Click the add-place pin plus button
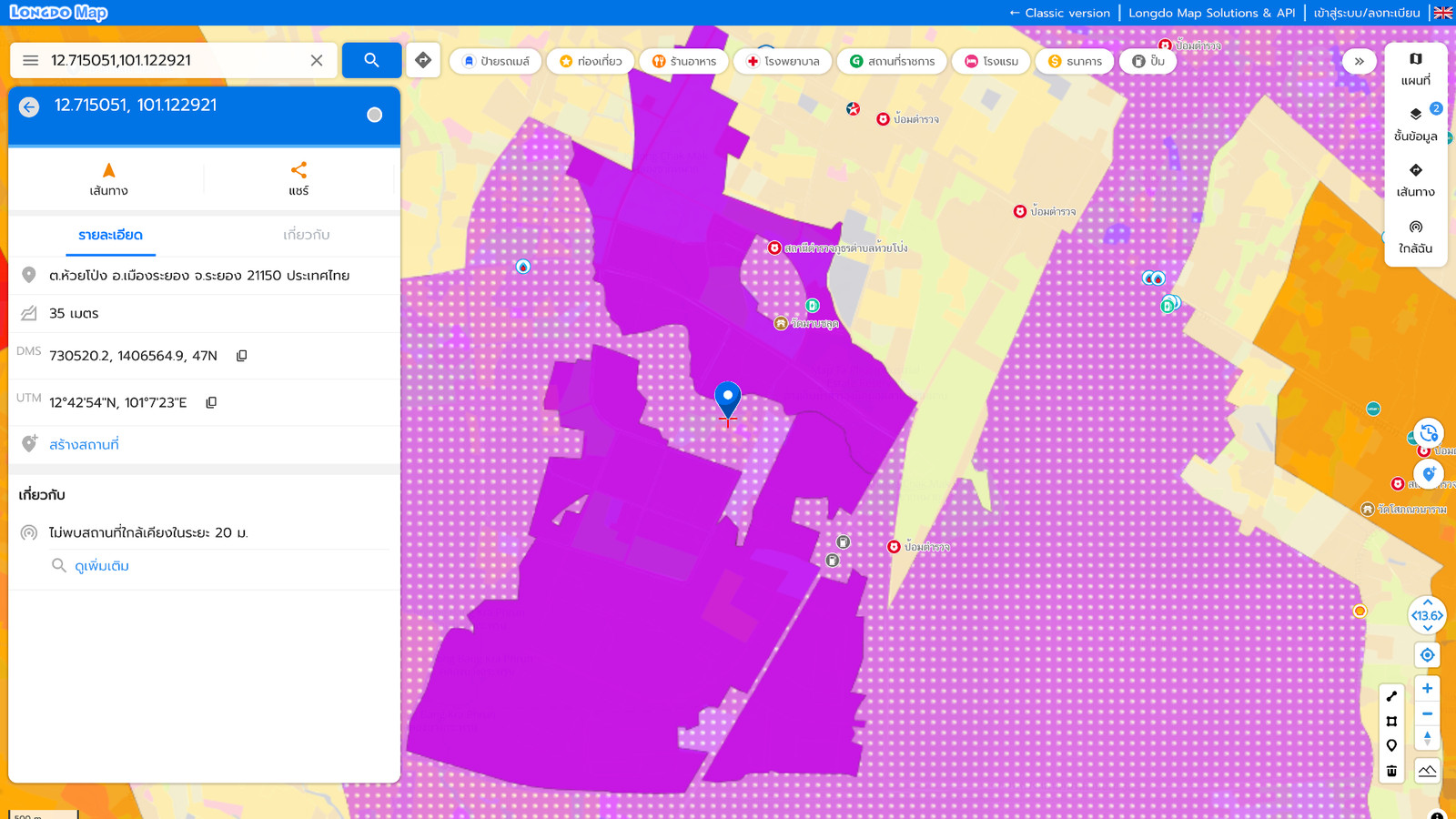Image resolution: width=1456 pixels, height=819 pixels. pos(1429,474)
